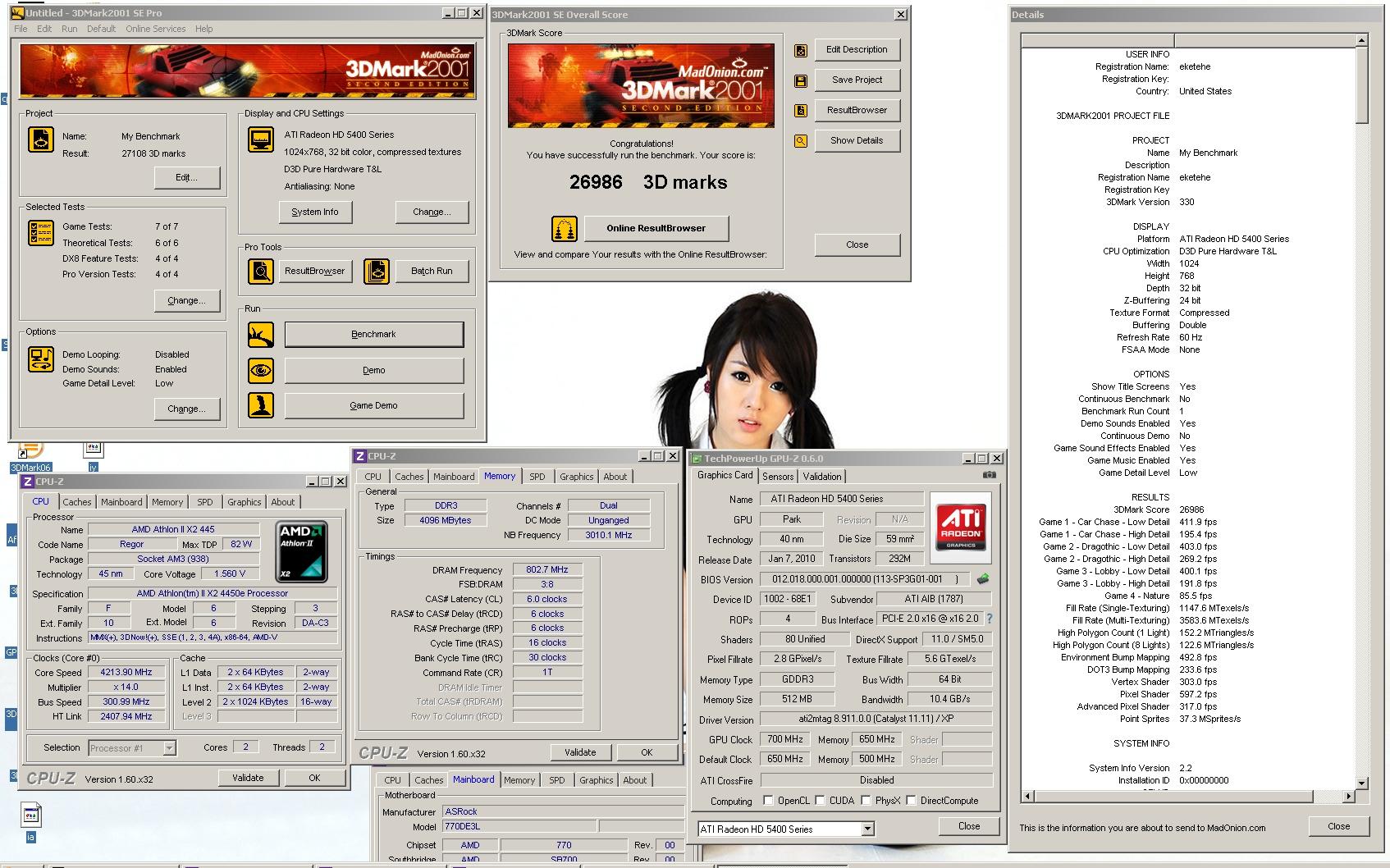Click the Close button in GPU-Z
The width and height of the screenshot is (1390, 868).
coord(969,826)
